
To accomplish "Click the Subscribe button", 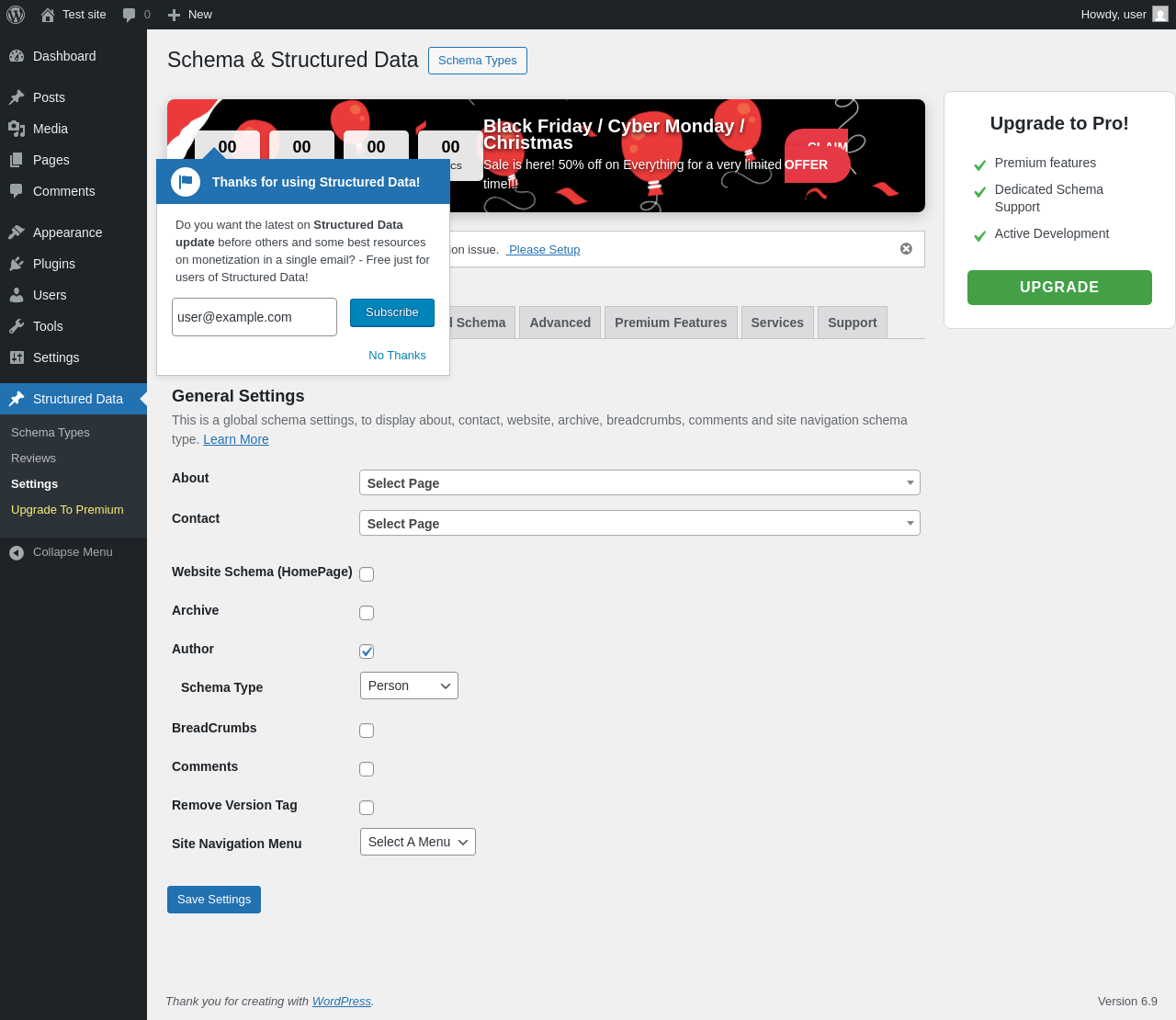I will (392, 312).
